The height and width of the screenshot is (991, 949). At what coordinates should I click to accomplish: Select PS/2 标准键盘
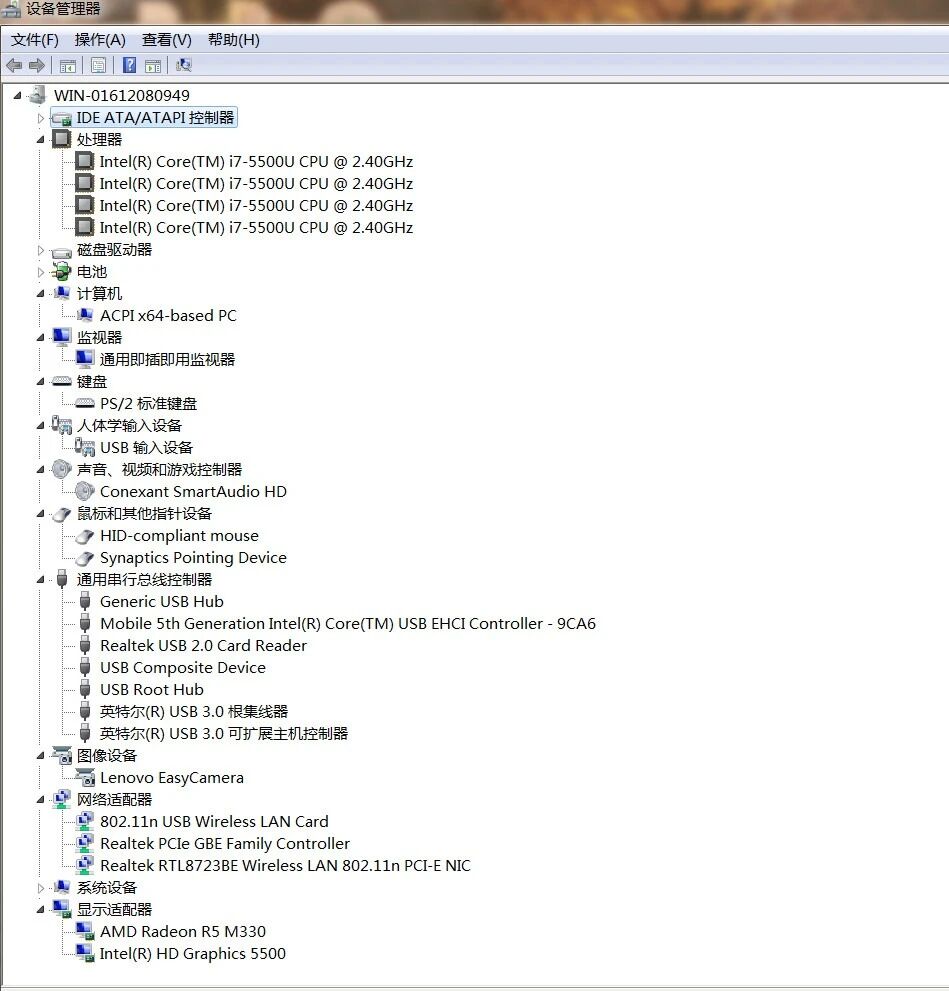coord(148,403)
